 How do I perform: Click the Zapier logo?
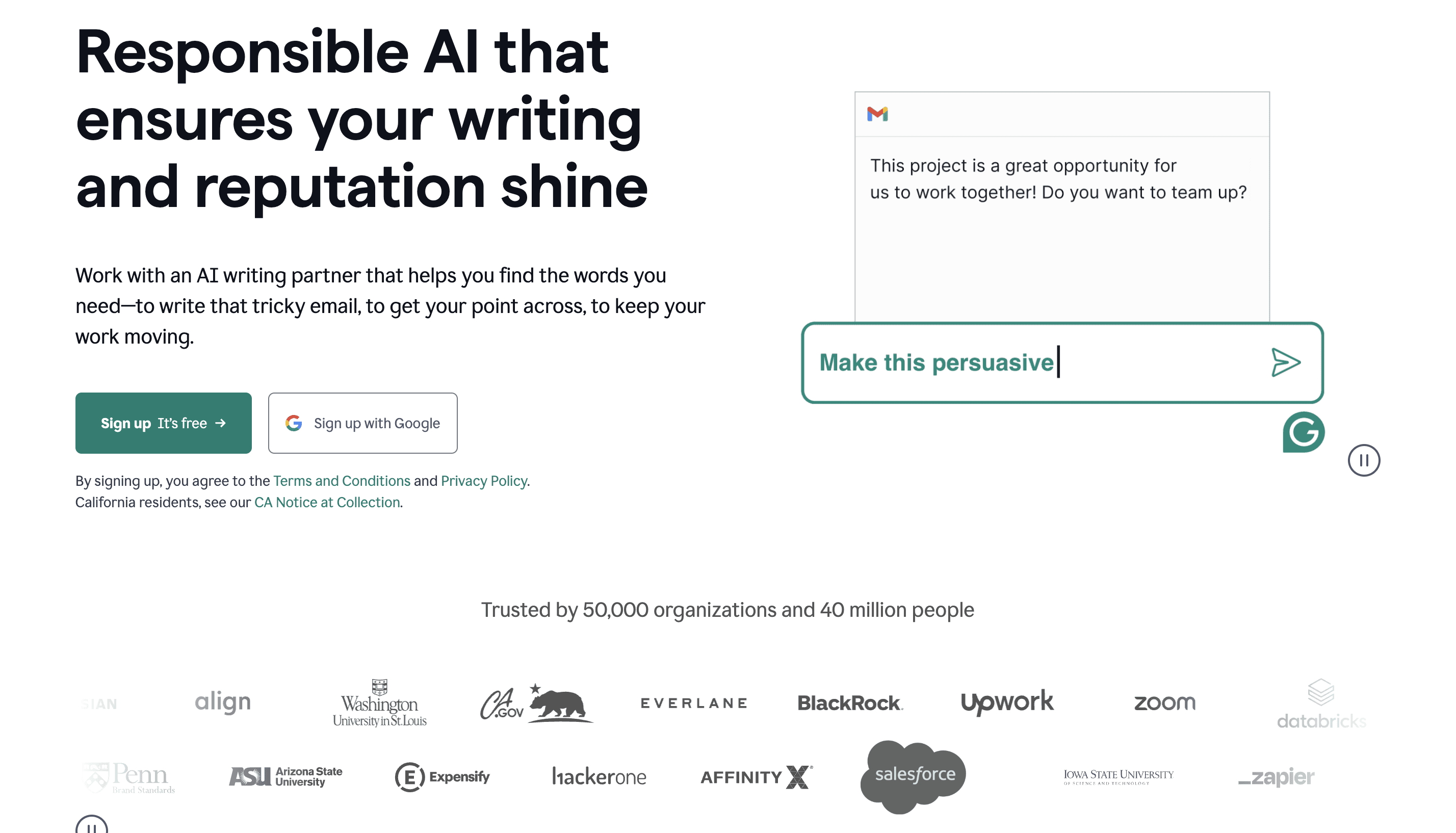click(1277, 777)
